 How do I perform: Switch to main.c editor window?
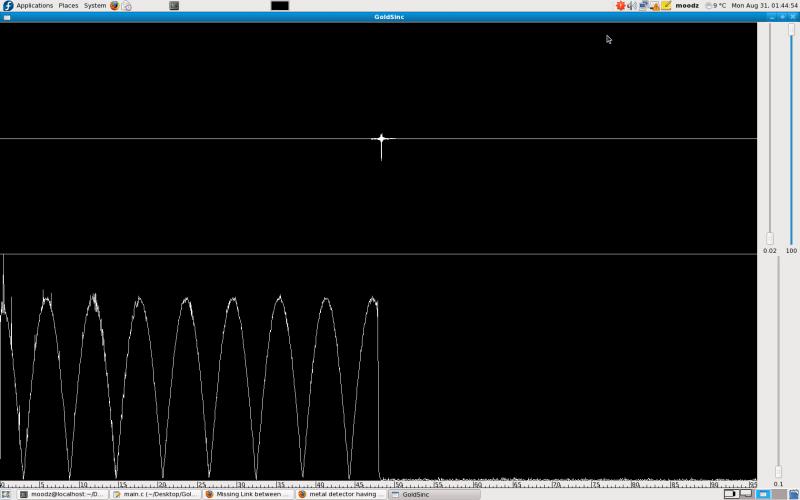point(155,494)
